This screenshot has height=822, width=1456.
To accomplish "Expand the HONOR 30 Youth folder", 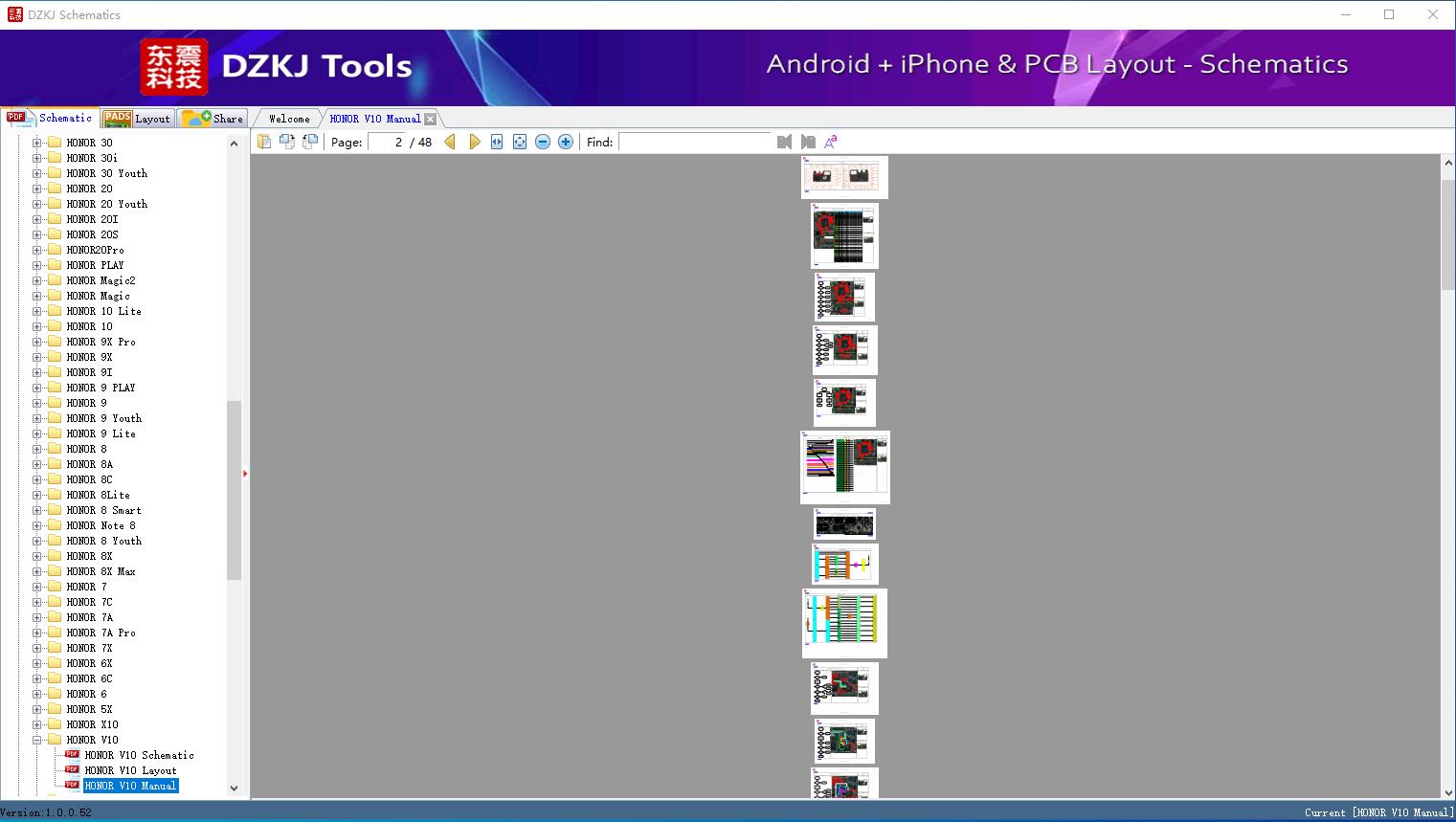I will point(36,173).
